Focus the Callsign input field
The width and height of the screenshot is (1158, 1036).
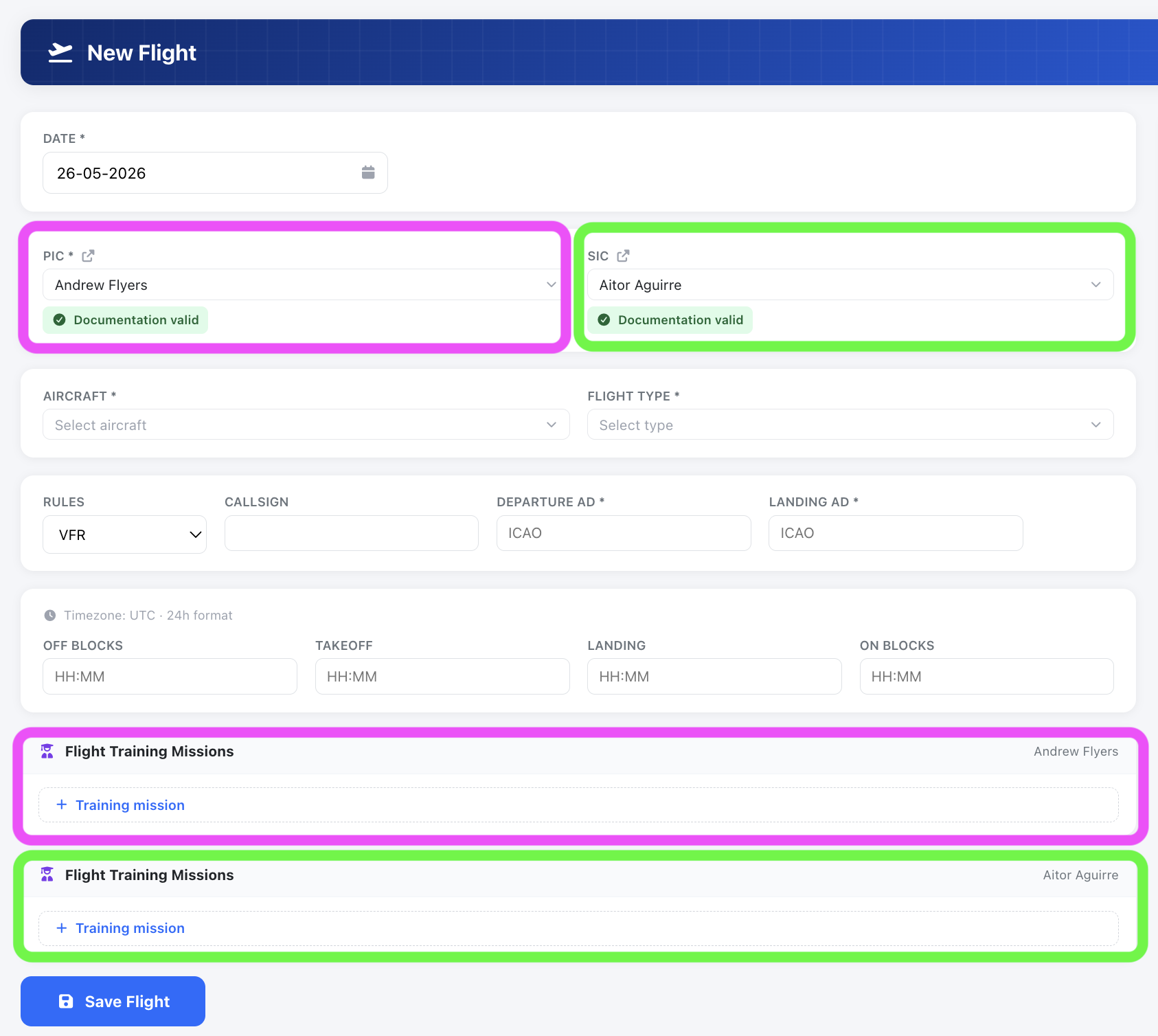tap(352, 533)
